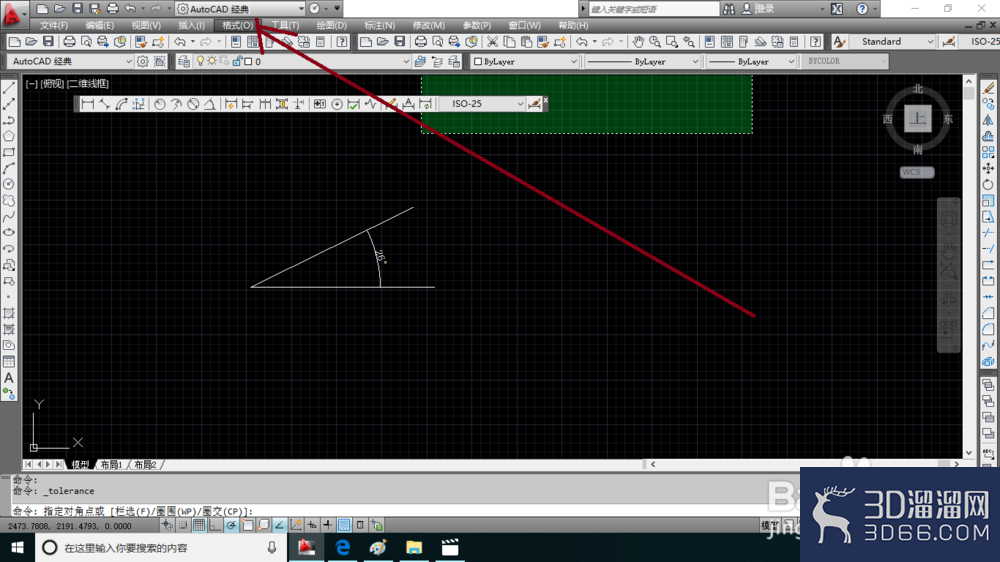
Task: Toggle Dynamic Input in status bar
Action: pos(312,525)
